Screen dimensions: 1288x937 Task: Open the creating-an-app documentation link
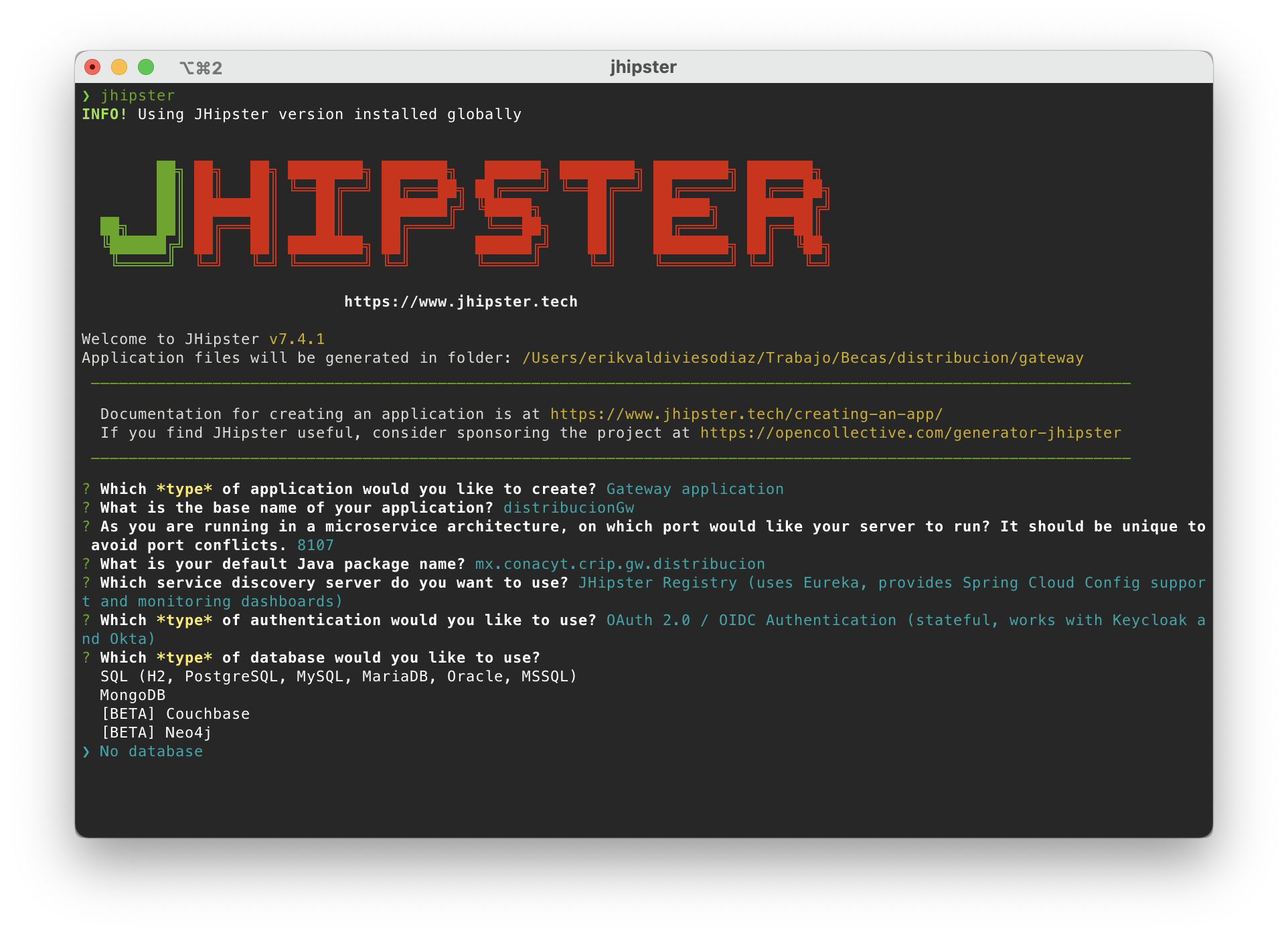746,414
